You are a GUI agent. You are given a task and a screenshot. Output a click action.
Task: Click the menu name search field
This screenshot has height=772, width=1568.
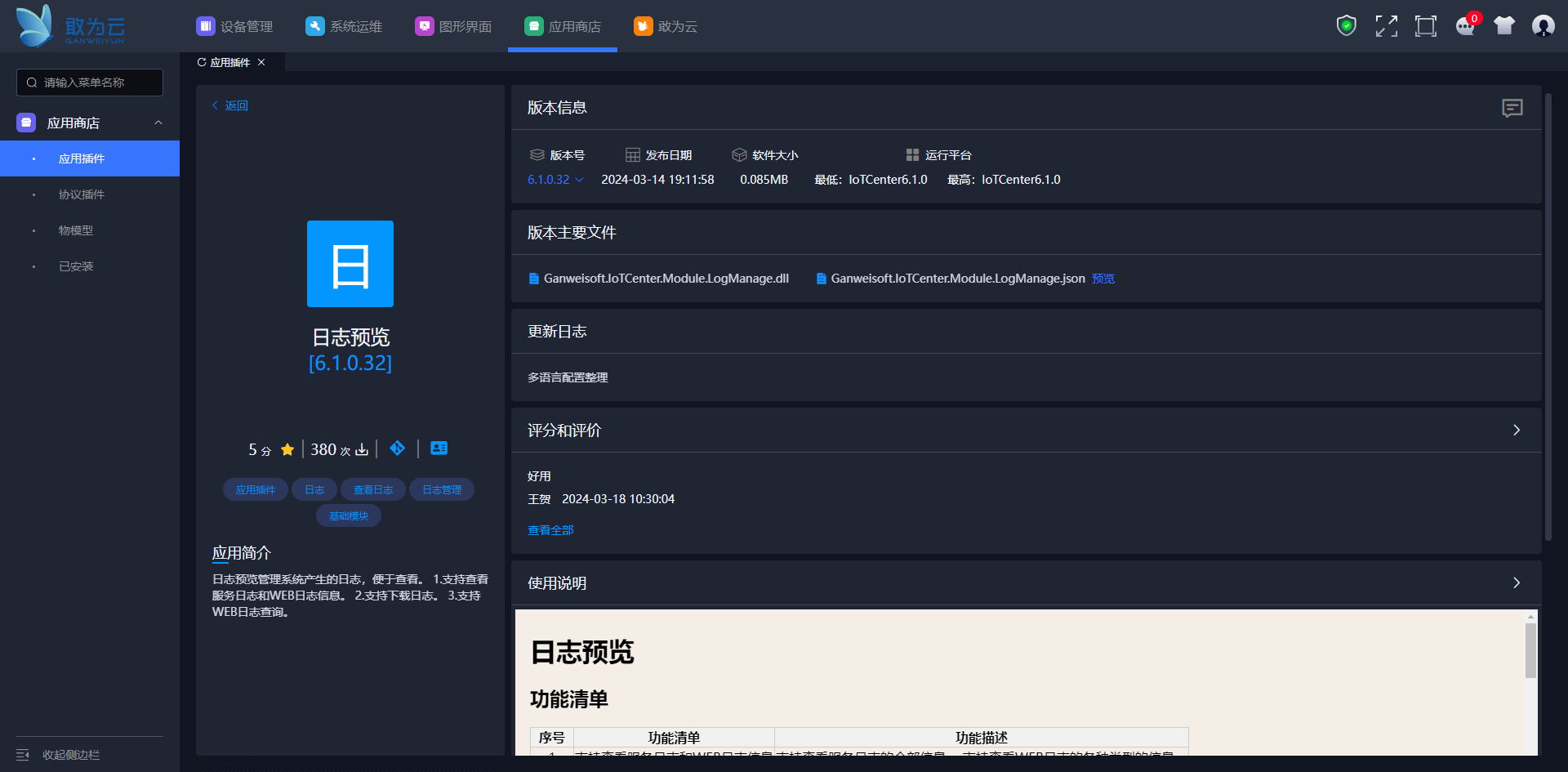pyautogui.click(x=90, y=83)
